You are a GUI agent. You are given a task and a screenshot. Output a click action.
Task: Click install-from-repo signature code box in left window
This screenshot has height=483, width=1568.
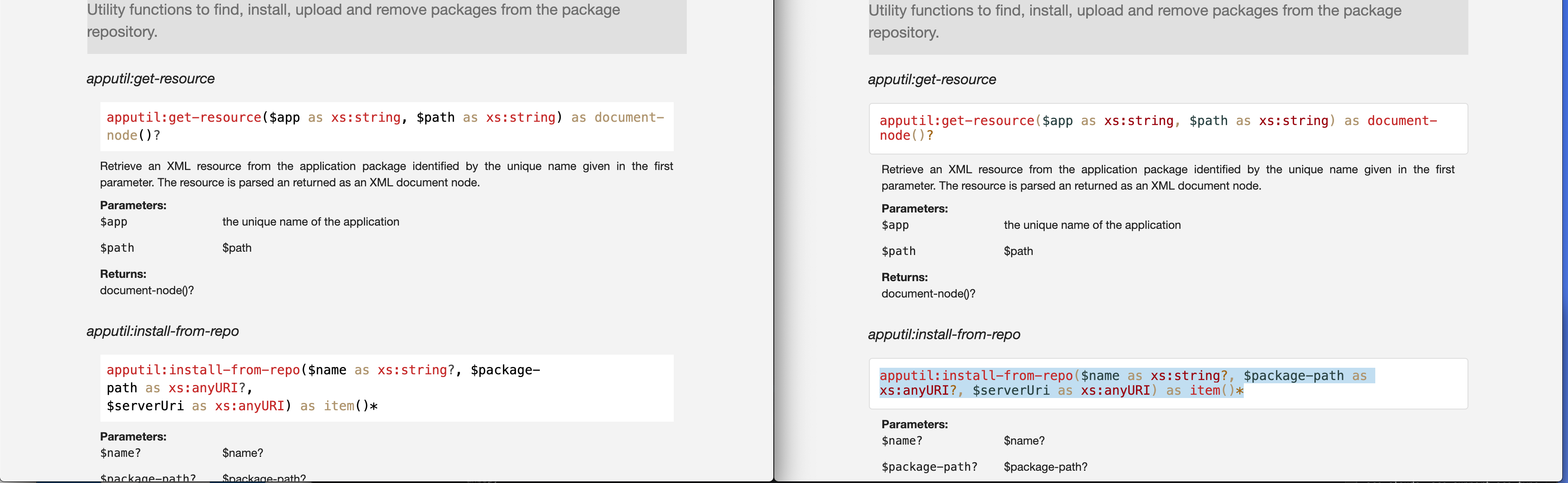(x=386, y=388)
